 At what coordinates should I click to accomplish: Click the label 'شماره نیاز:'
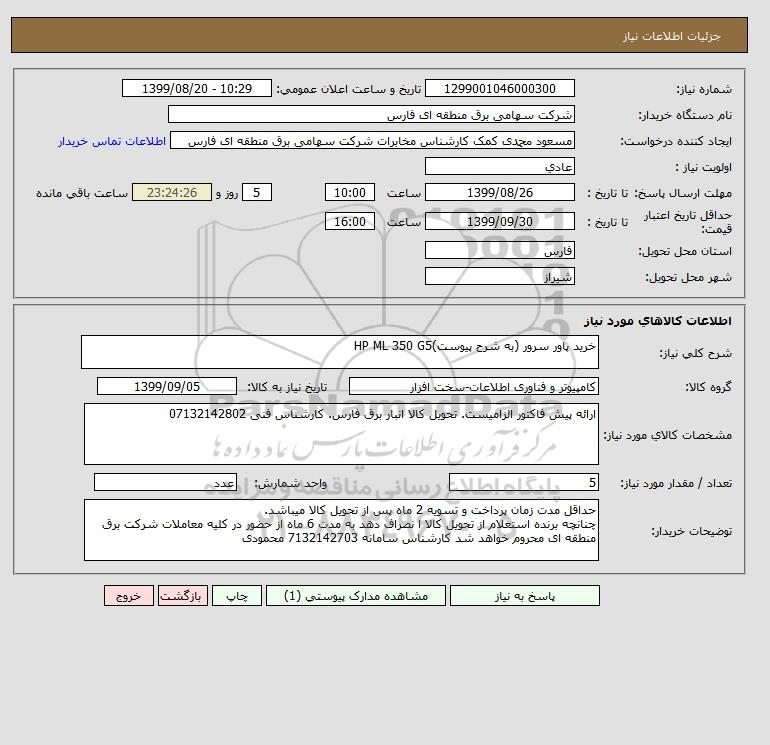click(704, 89)
